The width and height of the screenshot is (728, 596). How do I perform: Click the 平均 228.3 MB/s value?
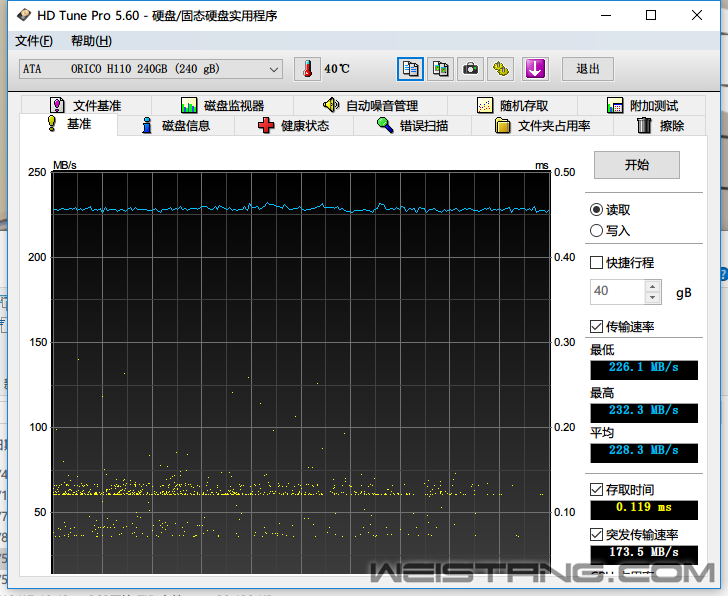[644, 453]
